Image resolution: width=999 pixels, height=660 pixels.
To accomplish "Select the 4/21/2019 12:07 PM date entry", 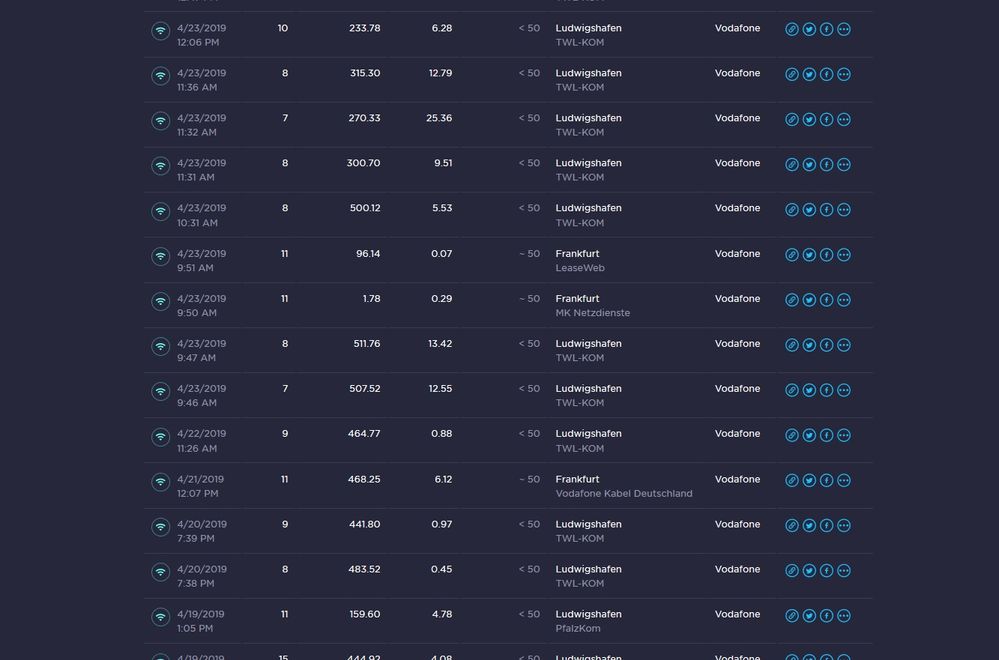I will (200, 486).
